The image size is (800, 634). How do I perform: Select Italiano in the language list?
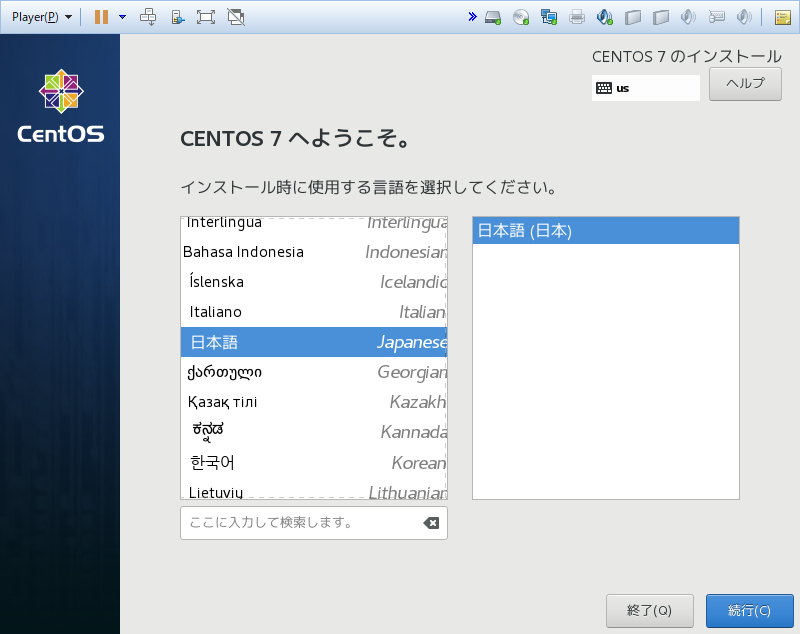pos(314,312)
